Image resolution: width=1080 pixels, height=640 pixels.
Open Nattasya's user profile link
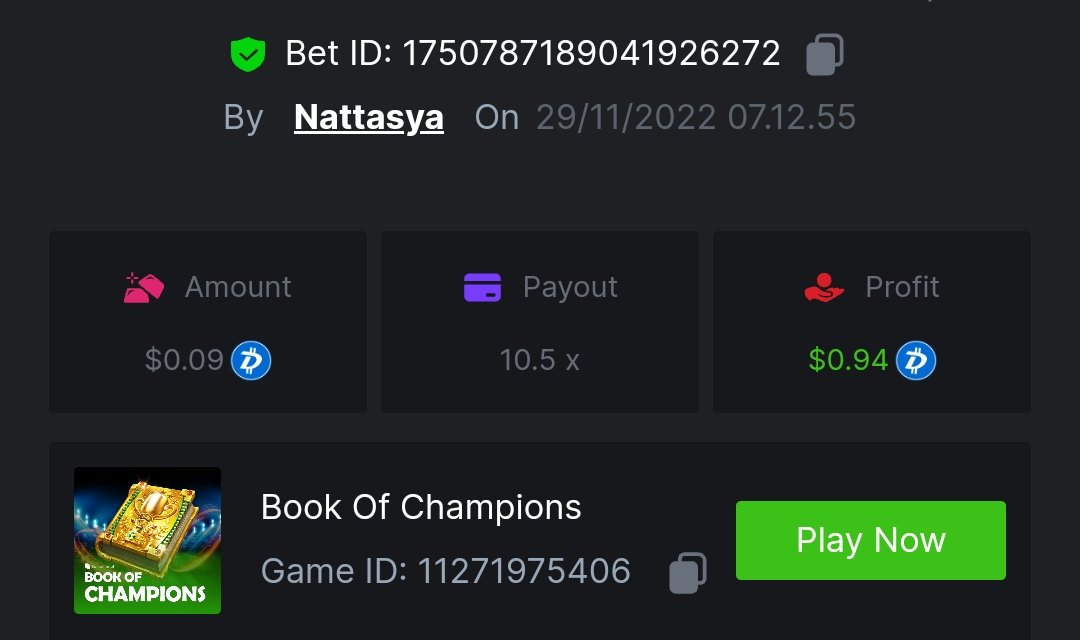pyautogui.click(x=369, y=117)
